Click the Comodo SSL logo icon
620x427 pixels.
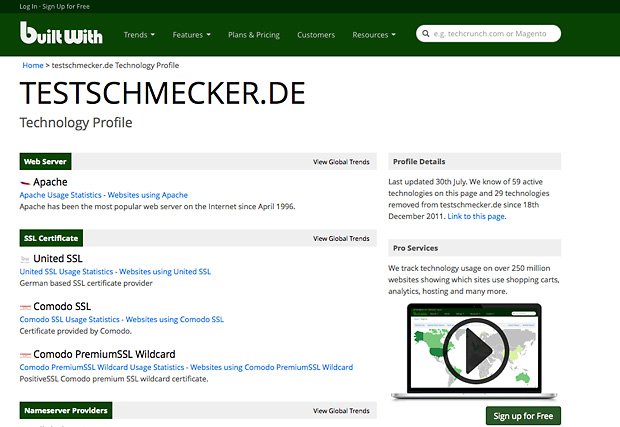coord(25,307)
